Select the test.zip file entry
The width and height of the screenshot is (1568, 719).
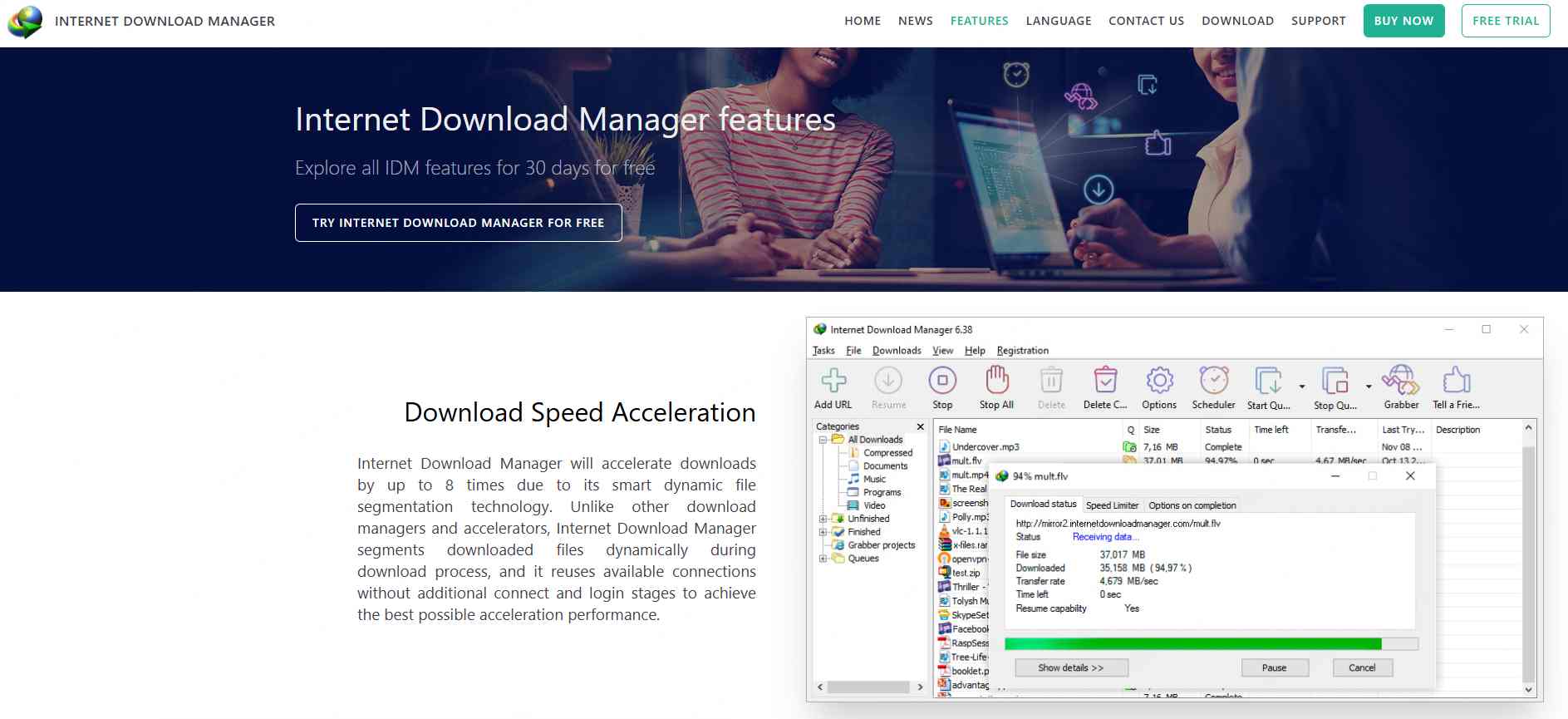click(x=960, y=573)
